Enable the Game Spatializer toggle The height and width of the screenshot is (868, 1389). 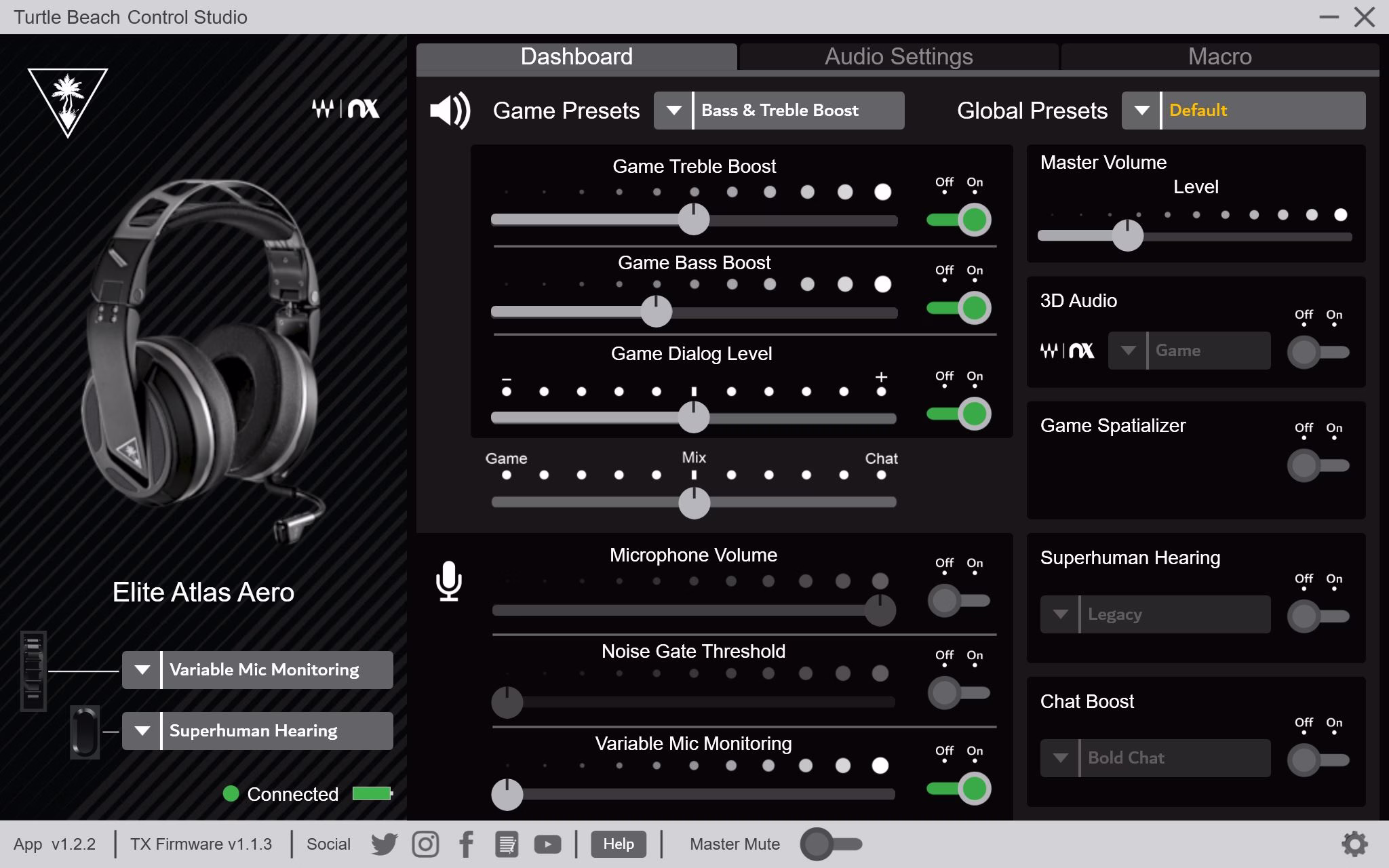(x=1318, y=466)
